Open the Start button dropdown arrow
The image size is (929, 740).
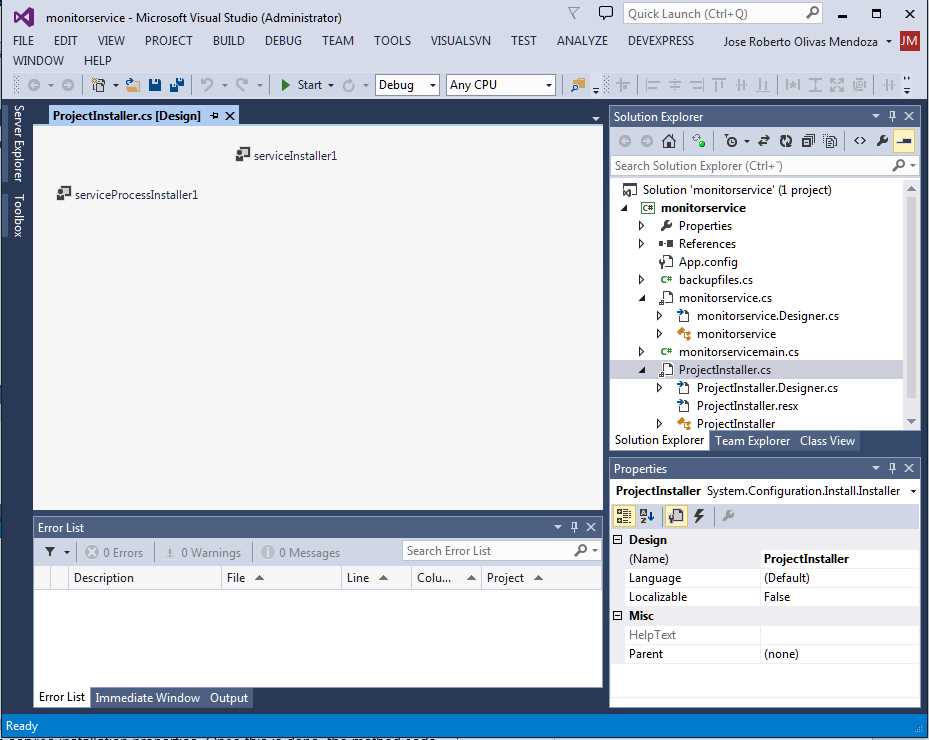331,85
